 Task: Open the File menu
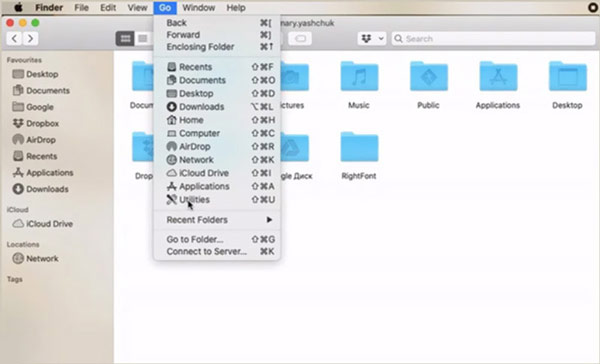[82, 8]
